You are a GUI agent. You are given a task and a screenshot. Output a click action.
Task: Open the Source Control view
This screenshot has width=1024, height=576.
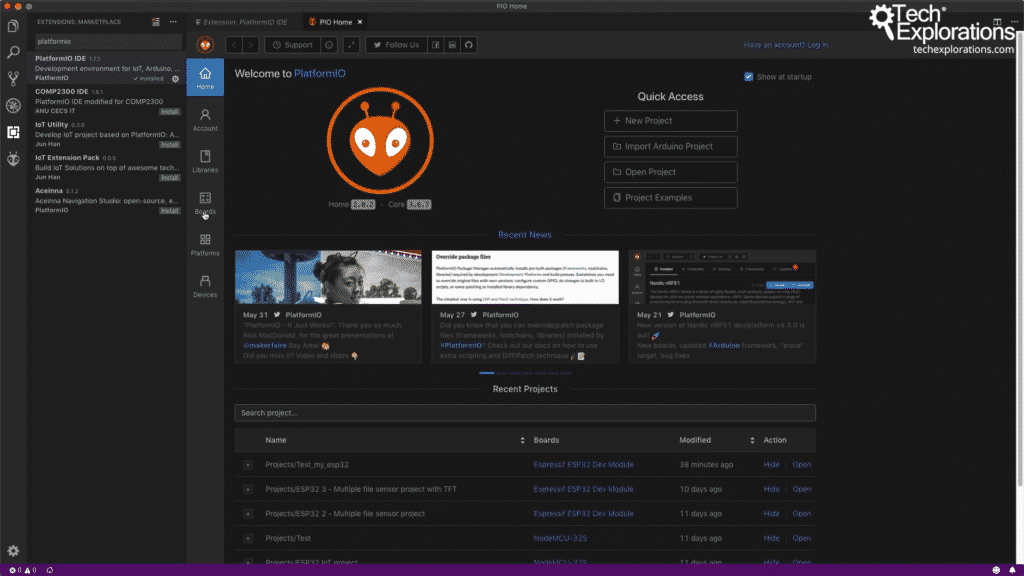click(13, 79)
